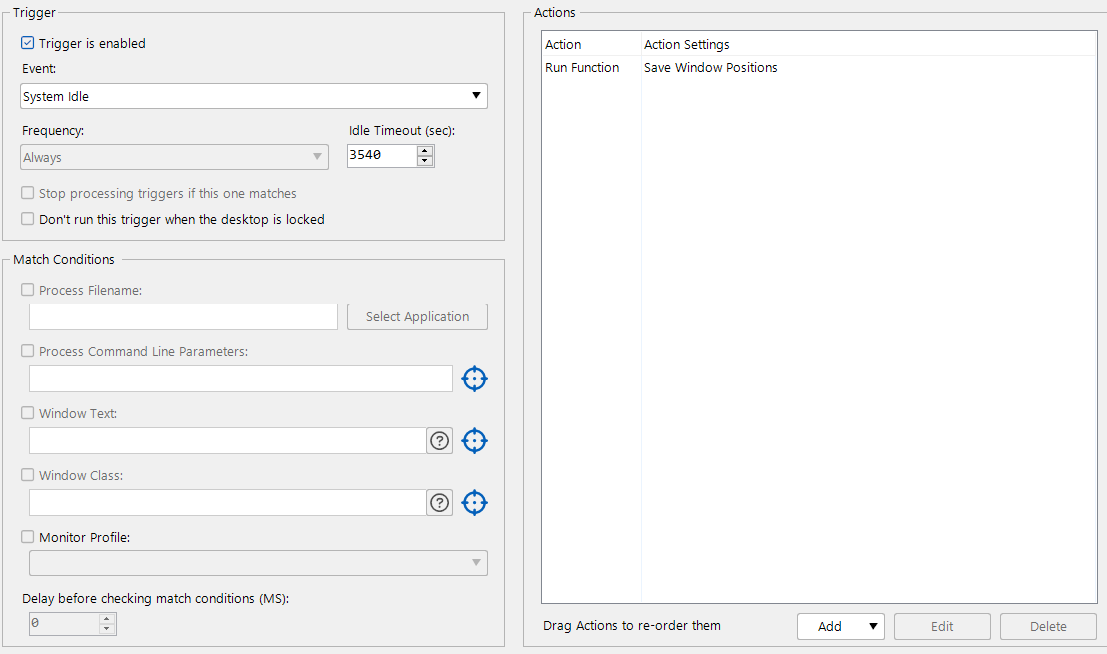
Task: Click target finder icon for Command Line Parameters
Action: (x=474, y=379)
